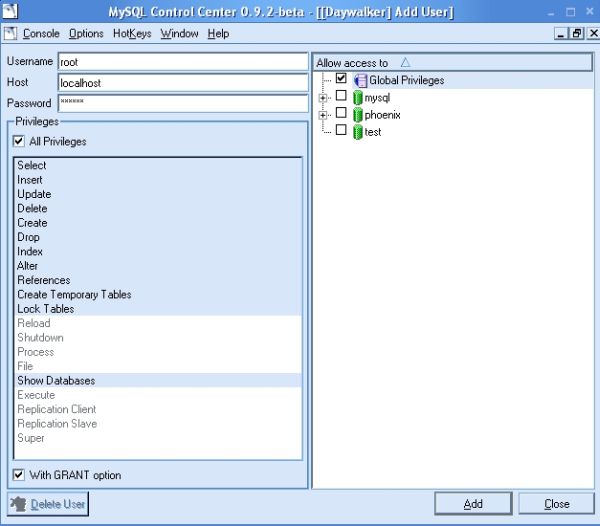Uncheck the Global Privileges checkbox
This screenshot has width=600, height=526.
tap(341, 78)
